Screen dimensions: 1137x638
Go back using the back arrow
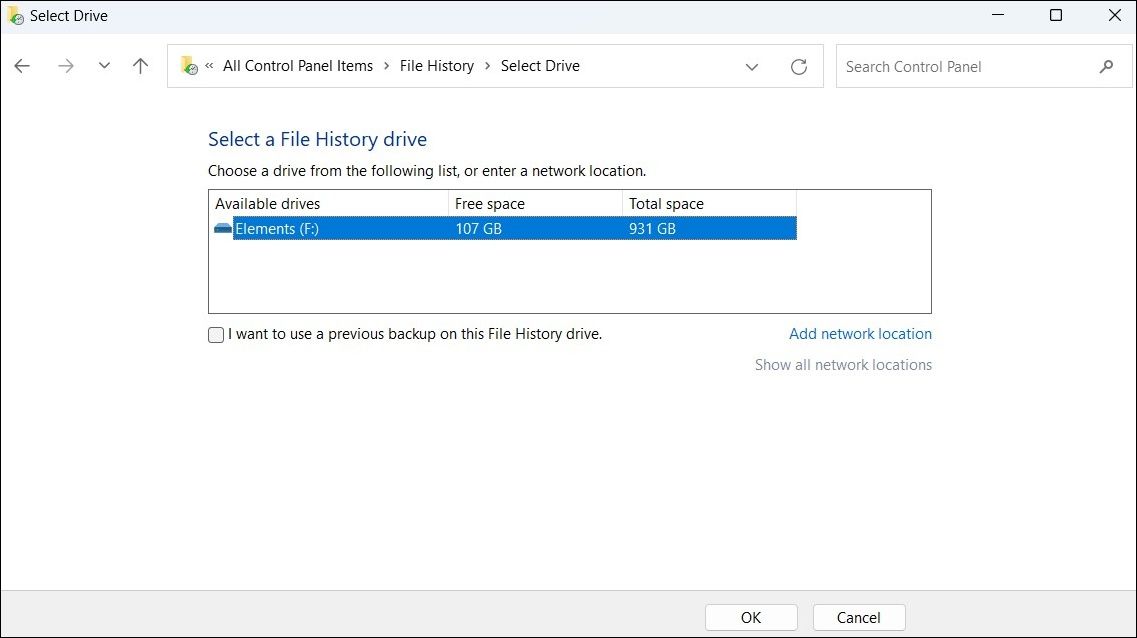(22, 66)
